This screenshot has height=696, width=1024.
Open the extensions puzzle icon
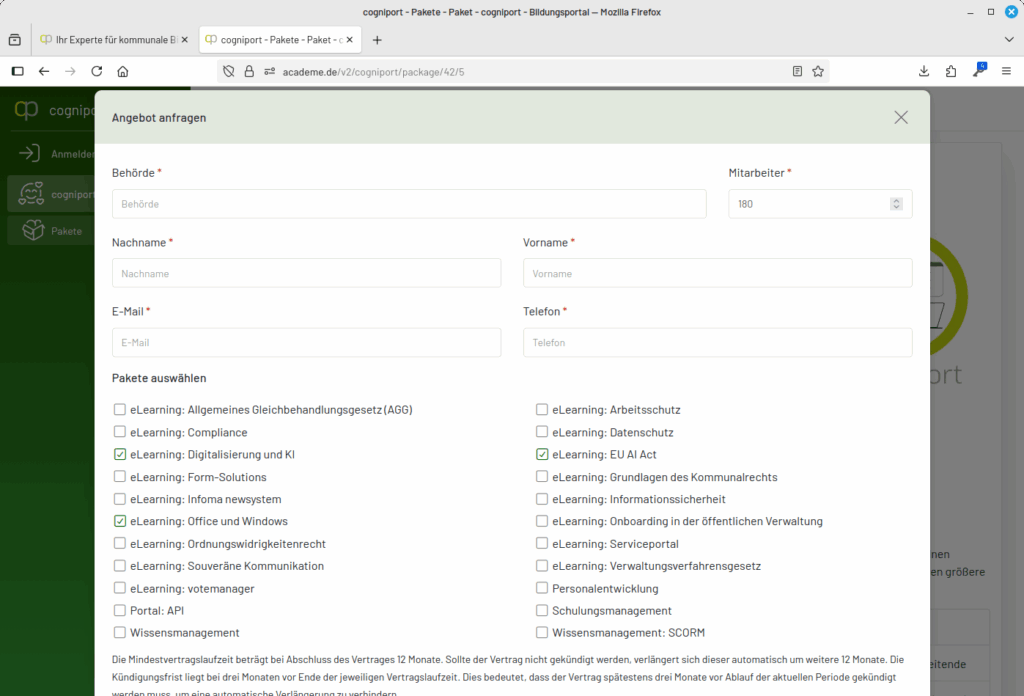951,71
